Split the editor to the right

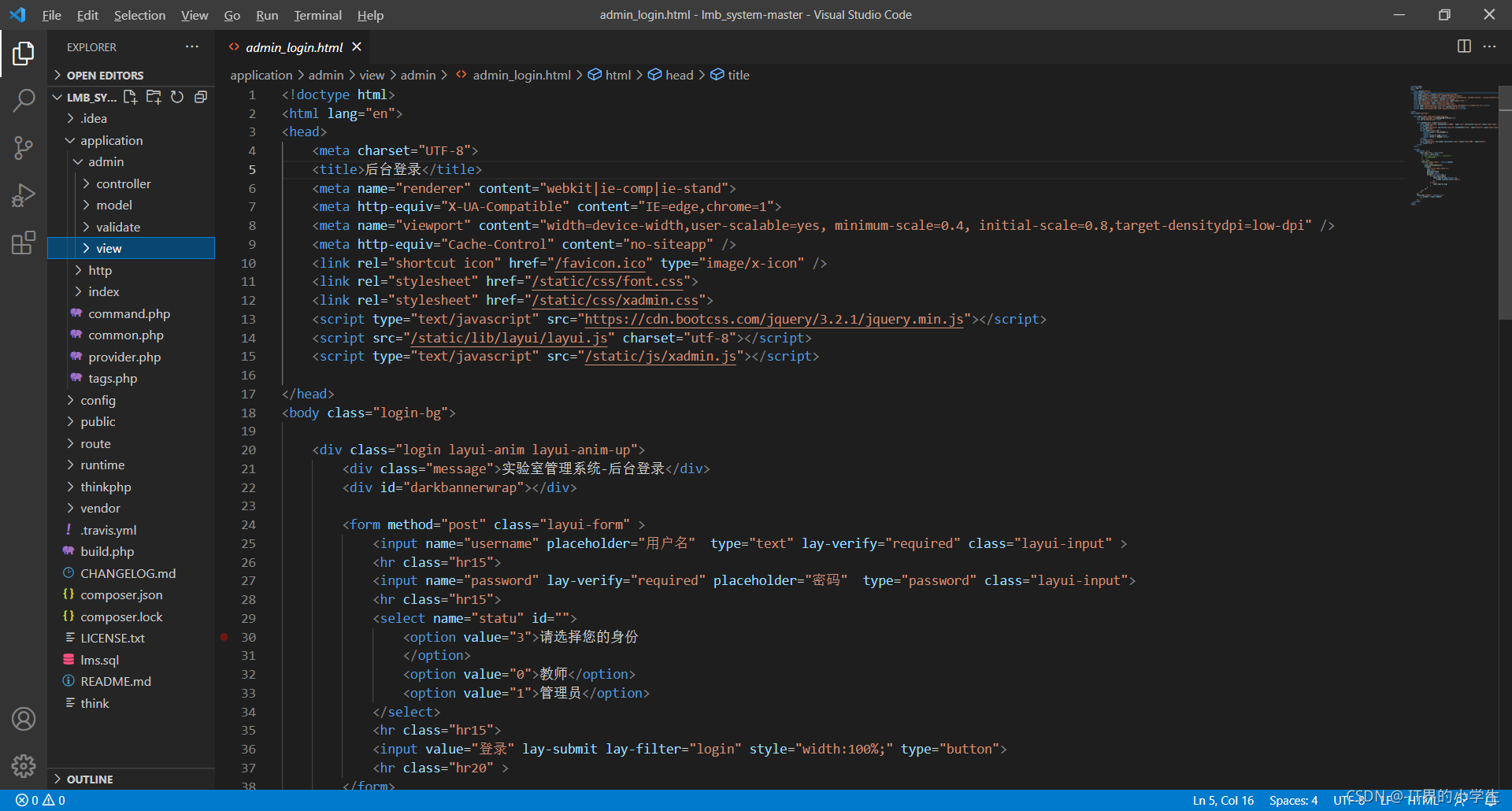1464,46
